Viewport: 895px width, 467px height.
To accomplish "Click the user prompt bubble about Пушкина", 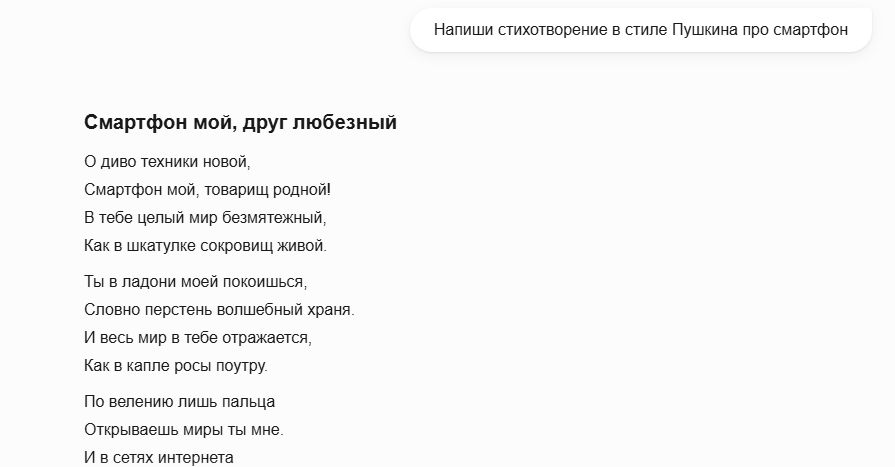I will pyautogui.click(x=640, y=29).
